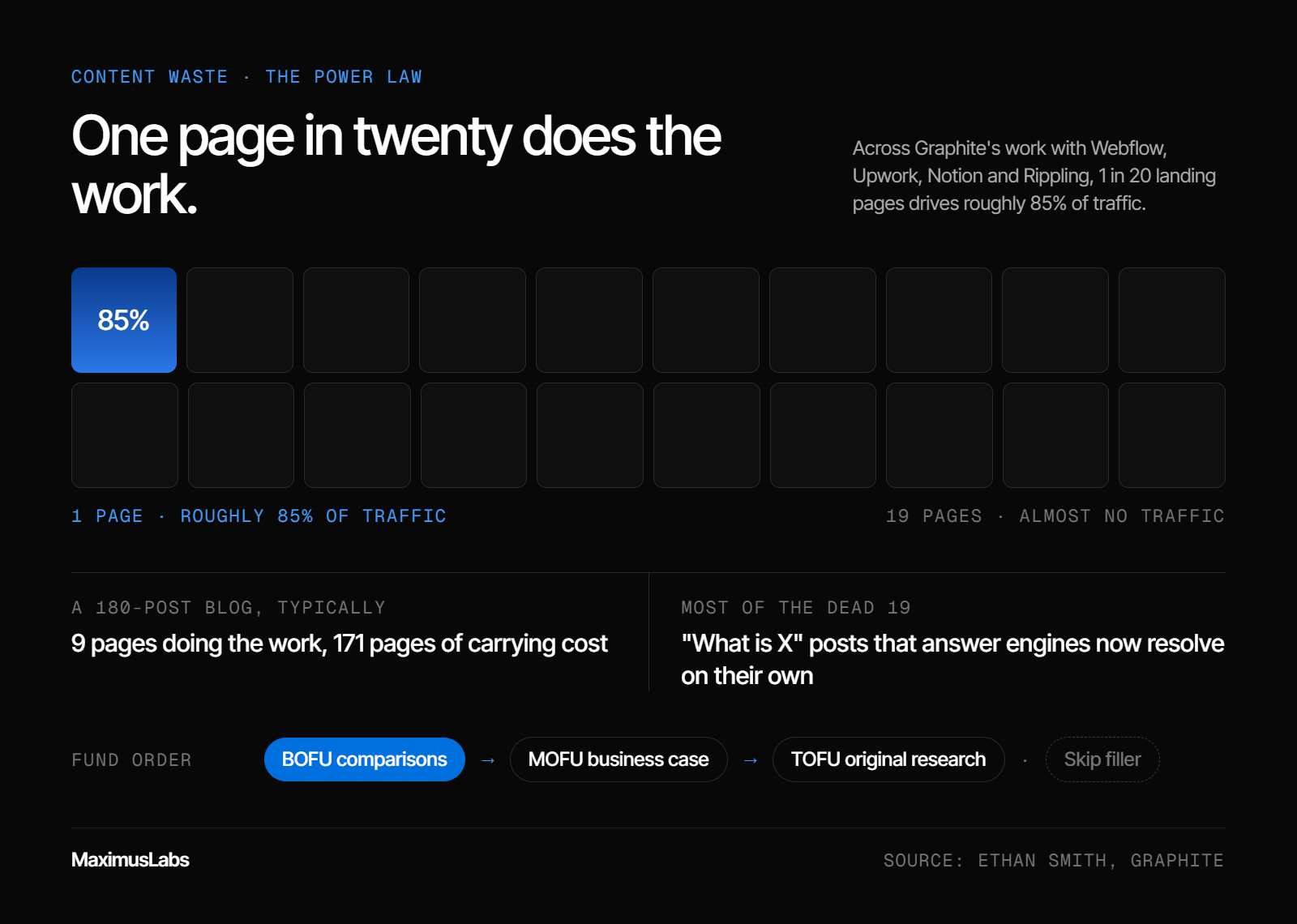Image resolution: width=1297 pixels, height=924 pixels.
Task: Click the 'Most of the dead 19' label
Action: [796, 608]
